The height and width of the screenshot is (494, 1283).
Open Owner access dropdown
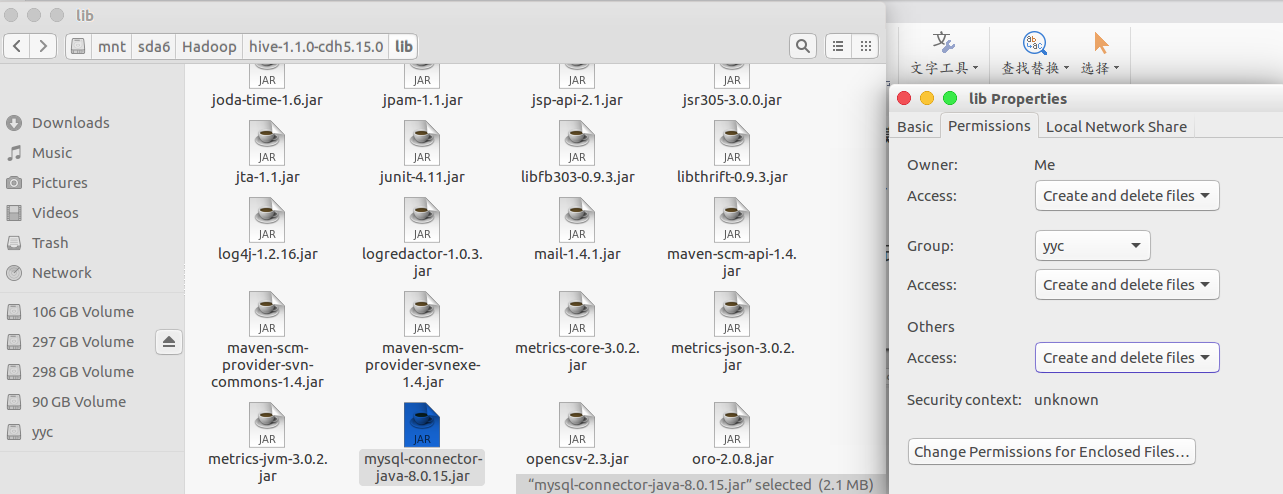[1127, 196]
